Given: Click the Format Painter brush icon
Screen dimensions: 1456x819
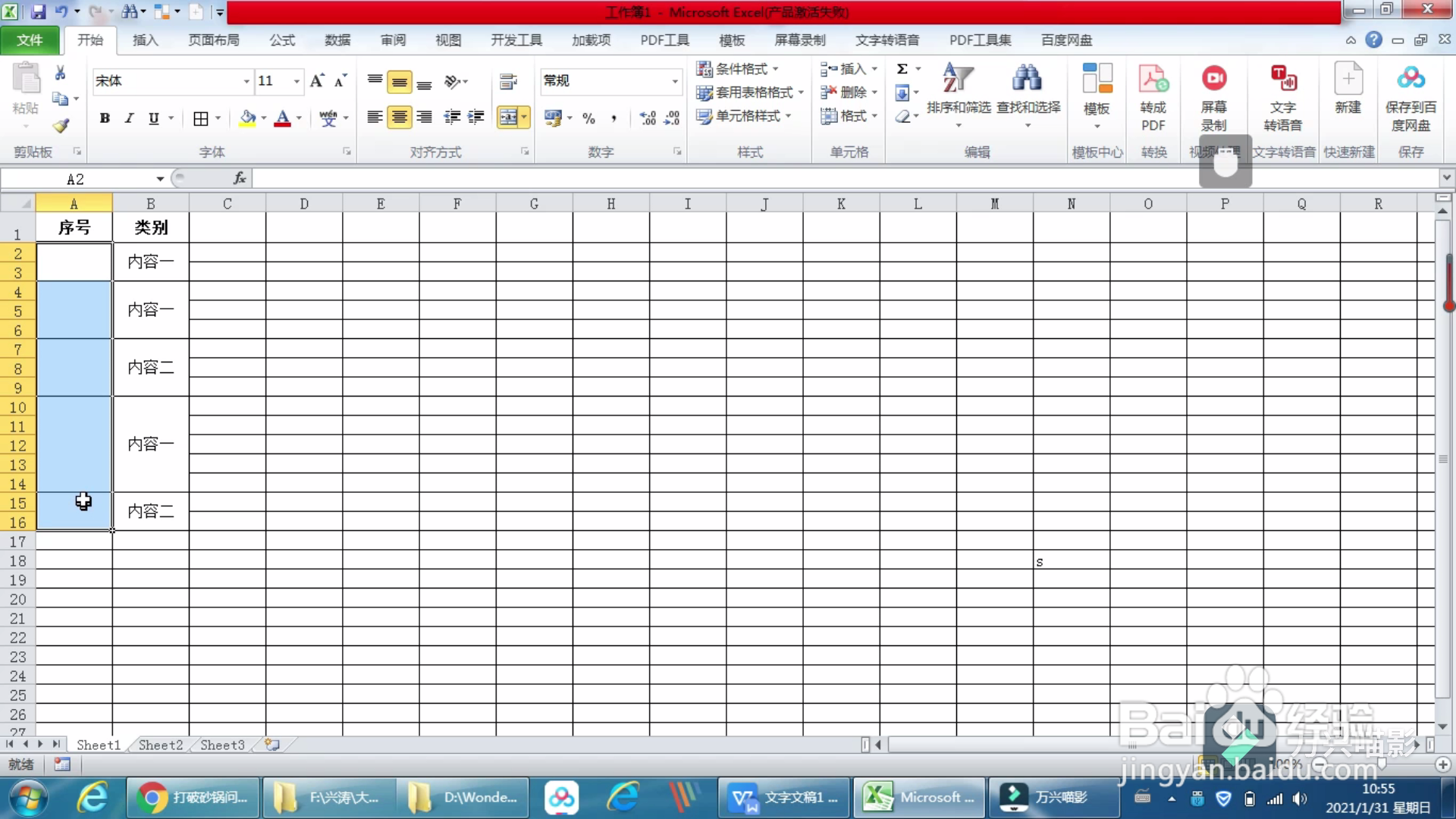Looking at the screenshot, I should pos(61,125).
